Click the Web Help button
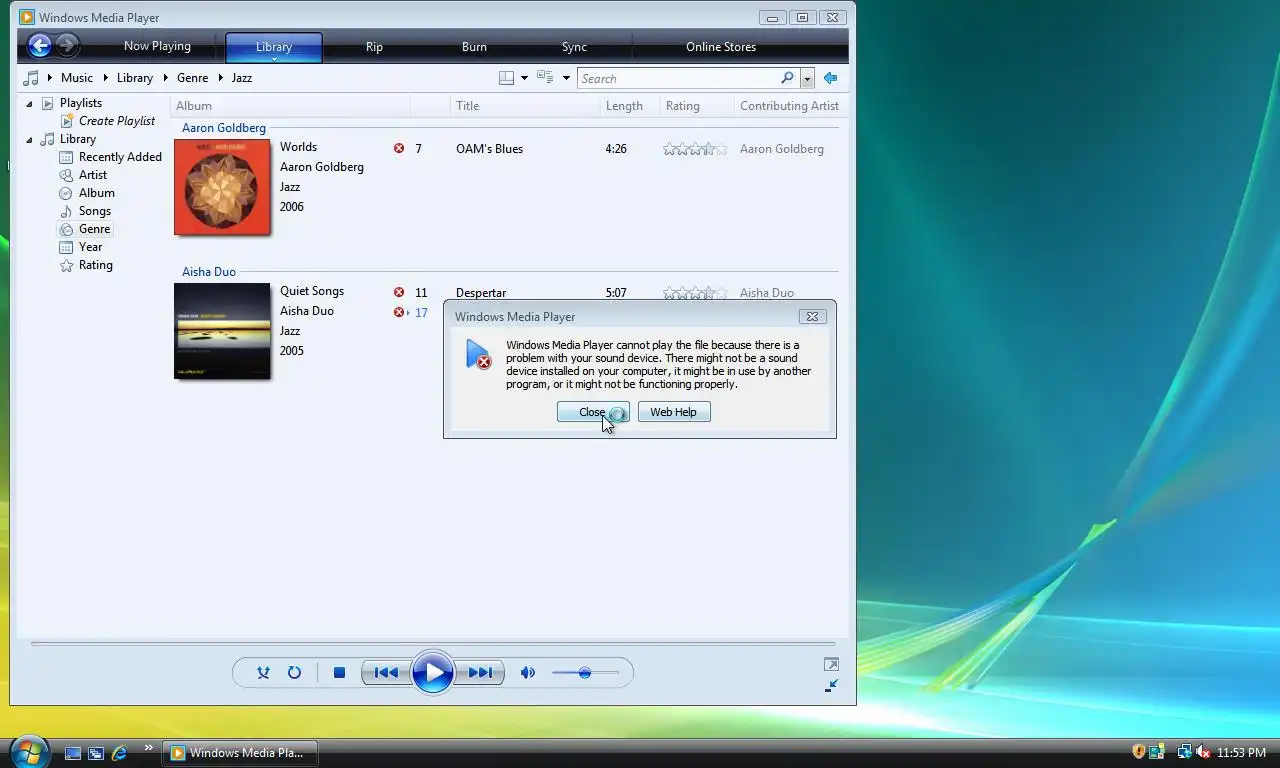Viewport: 1280px width, 768px height. pos(674,412)
